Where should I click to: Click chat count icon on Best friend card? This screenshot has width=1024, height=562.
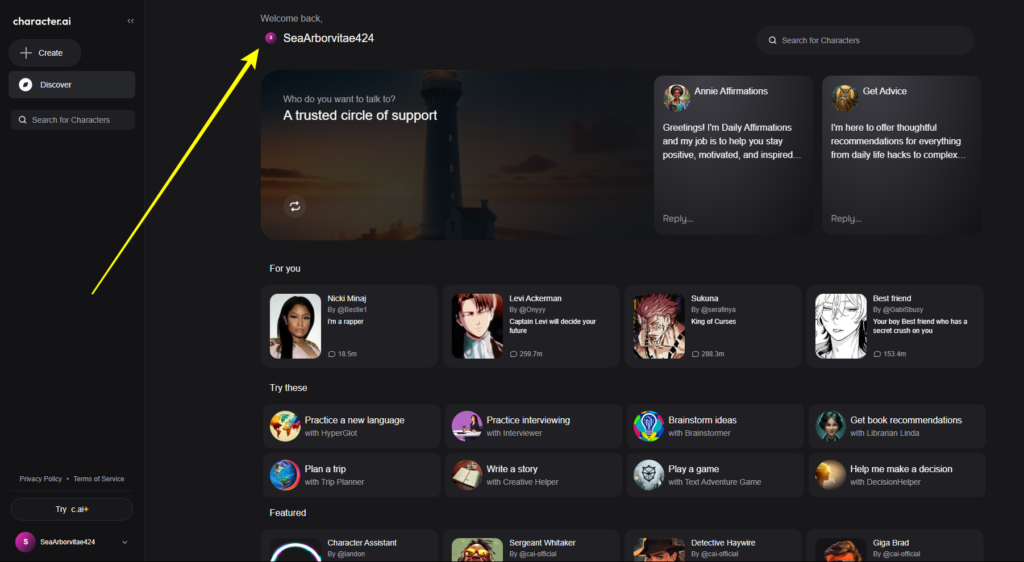click(x=877, y=354)
